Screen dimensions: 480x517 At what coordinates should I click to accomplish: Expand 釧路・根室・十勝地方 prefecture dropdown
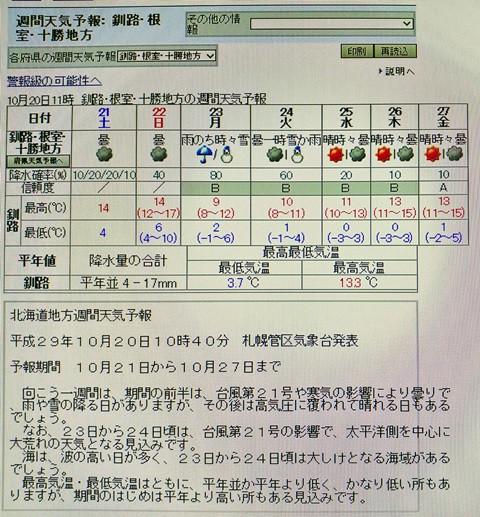coord(166,56)
